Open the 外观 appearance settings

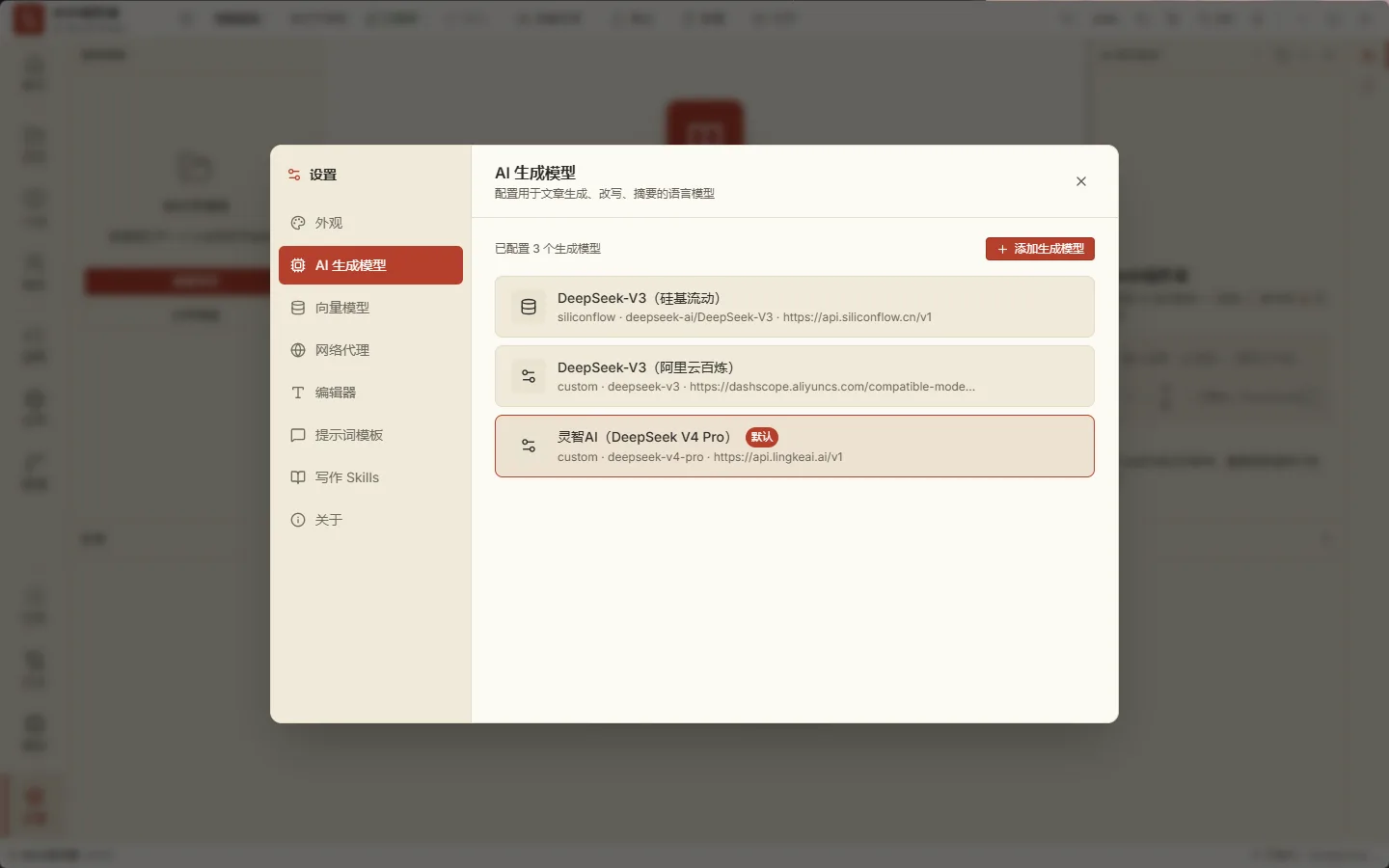click(370, 223)
